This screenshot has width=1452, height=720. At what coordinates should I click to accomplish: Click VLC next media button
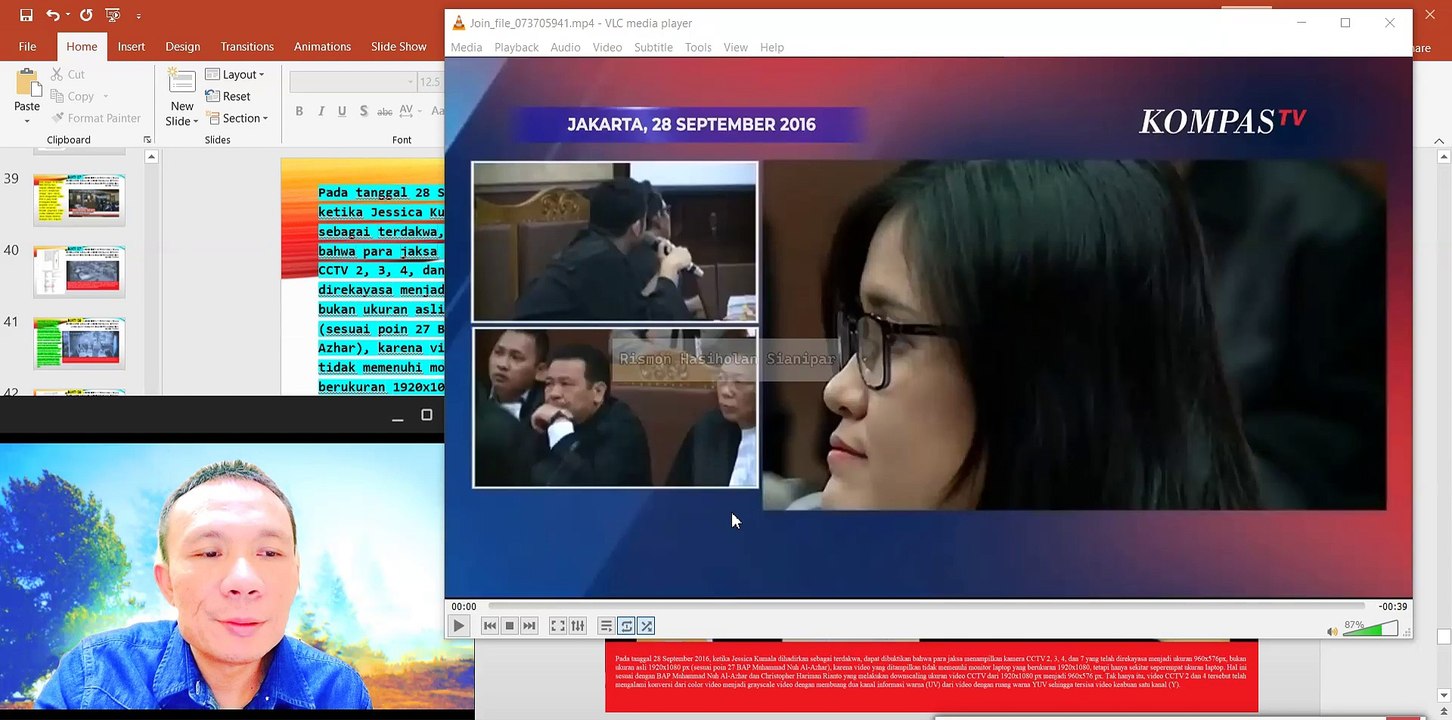529,626
